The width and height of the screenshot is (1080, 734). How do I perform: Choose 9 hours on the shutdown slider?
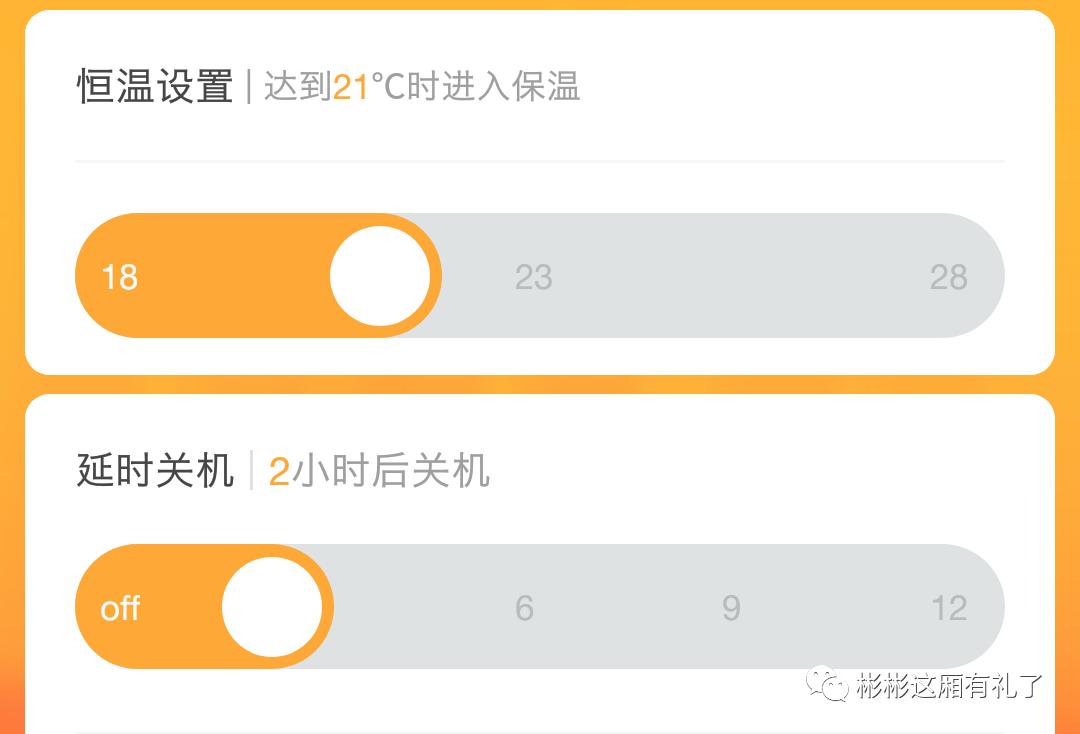731,608
